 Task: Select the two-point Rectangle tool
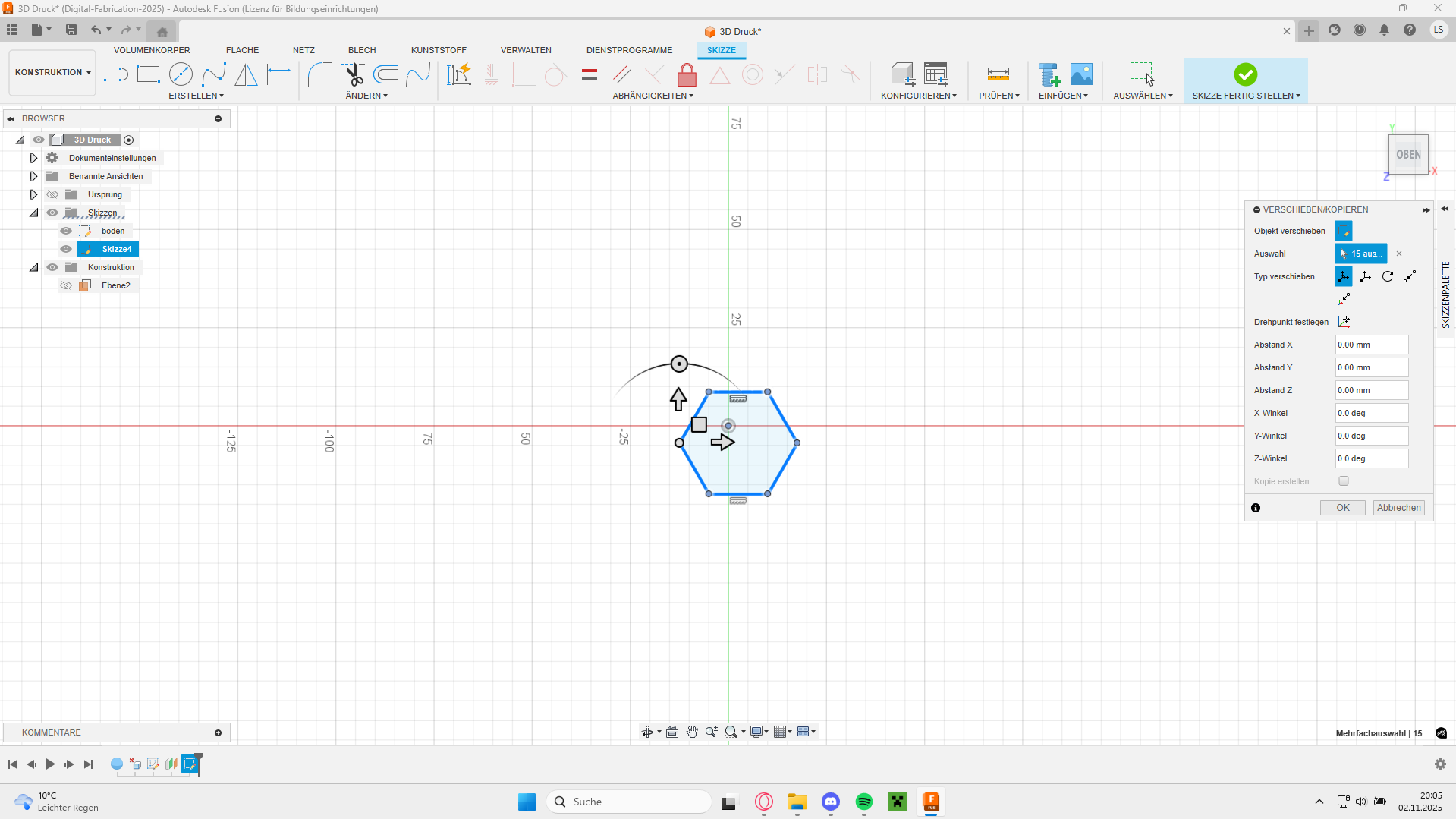tap(148, 74)
